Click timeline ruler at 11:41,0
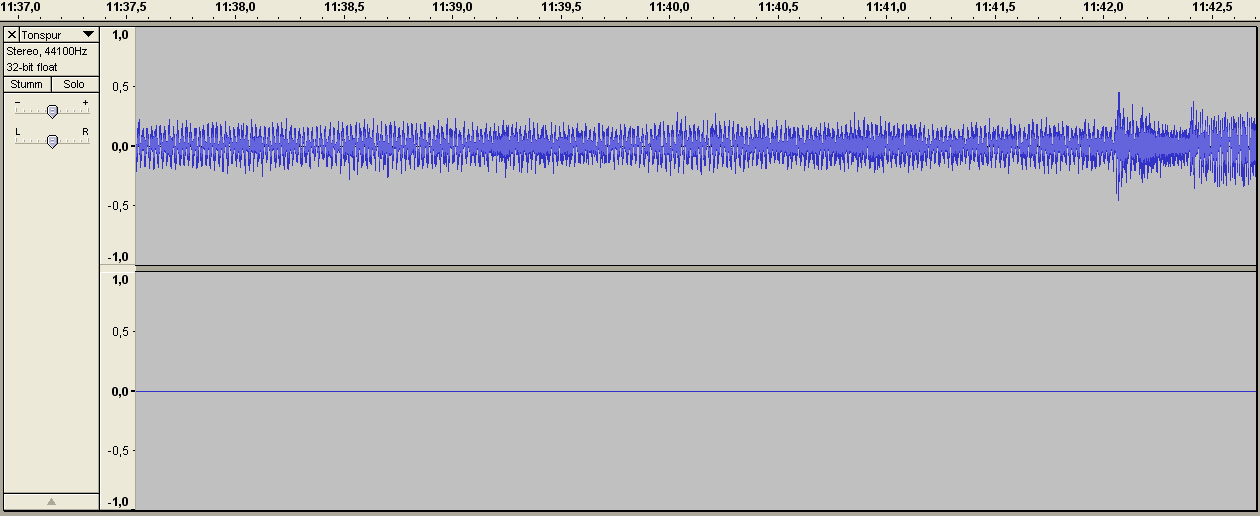The image size is (1260, 516). [x=886, y=7]
